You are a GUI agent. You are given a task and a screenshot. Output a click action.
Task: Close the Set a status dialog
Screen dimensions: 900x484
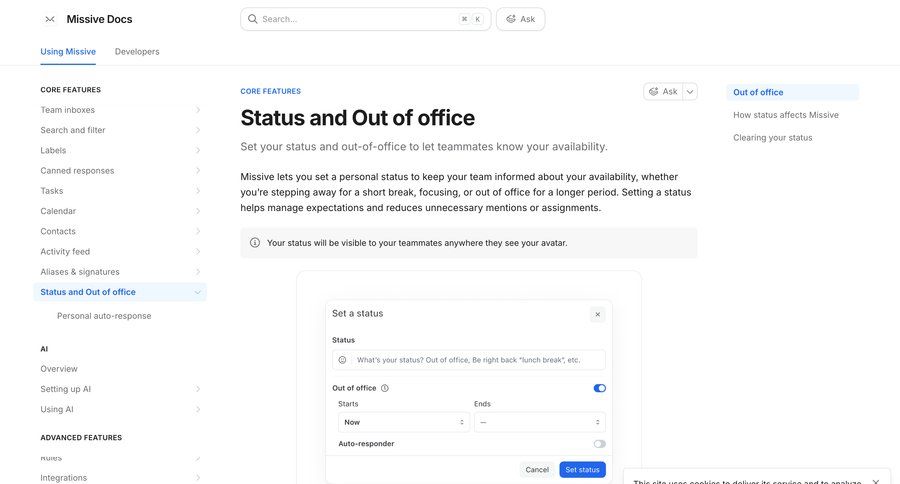tap(598, 314)
